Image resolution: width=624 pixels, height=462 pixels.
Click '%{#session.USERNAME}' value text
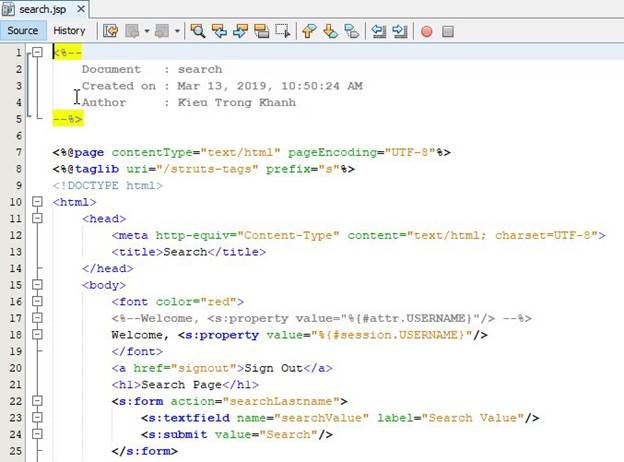(392, 335)
